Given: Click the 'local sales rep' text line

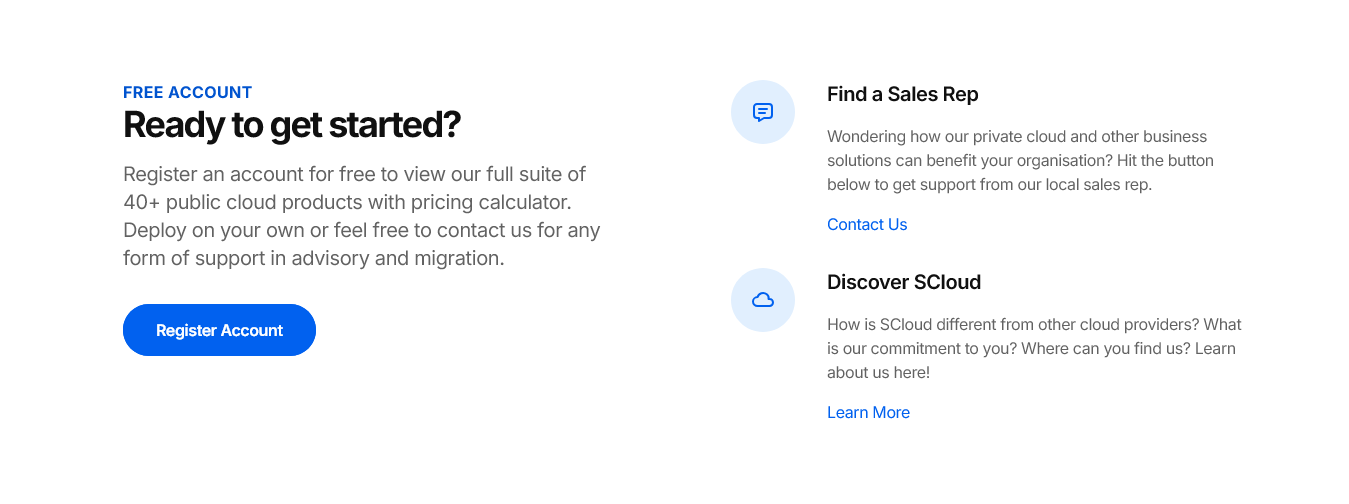Looking at the screenshot, I should click(989, 185).
